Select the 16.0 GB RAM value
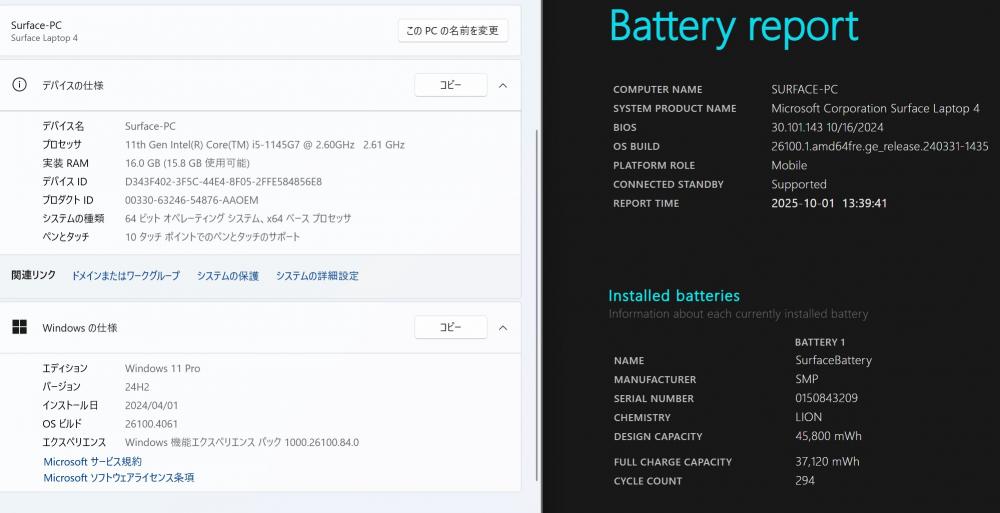 187,163
